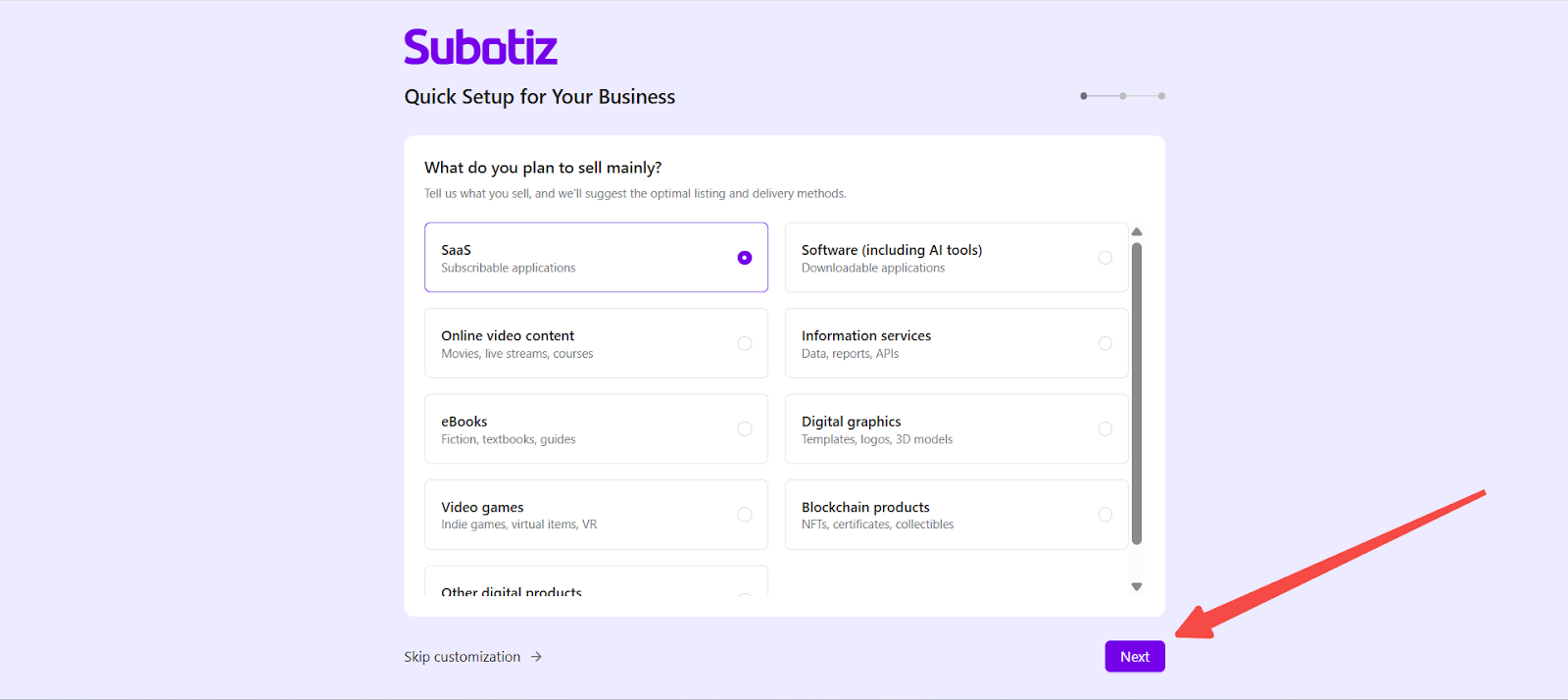The height and width of the screenshot is (700, 1568).
Task: Click the third progress step dot
Action: [x=1161, y=96]
